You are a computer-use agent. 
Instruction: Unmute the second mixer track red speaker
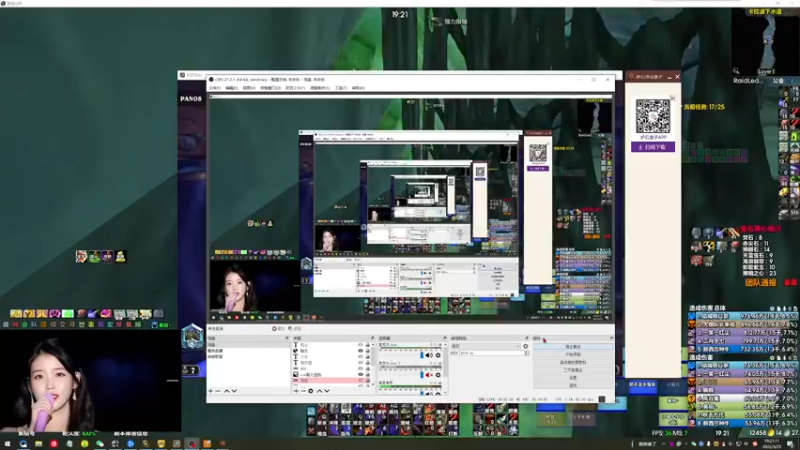[429, 375]
